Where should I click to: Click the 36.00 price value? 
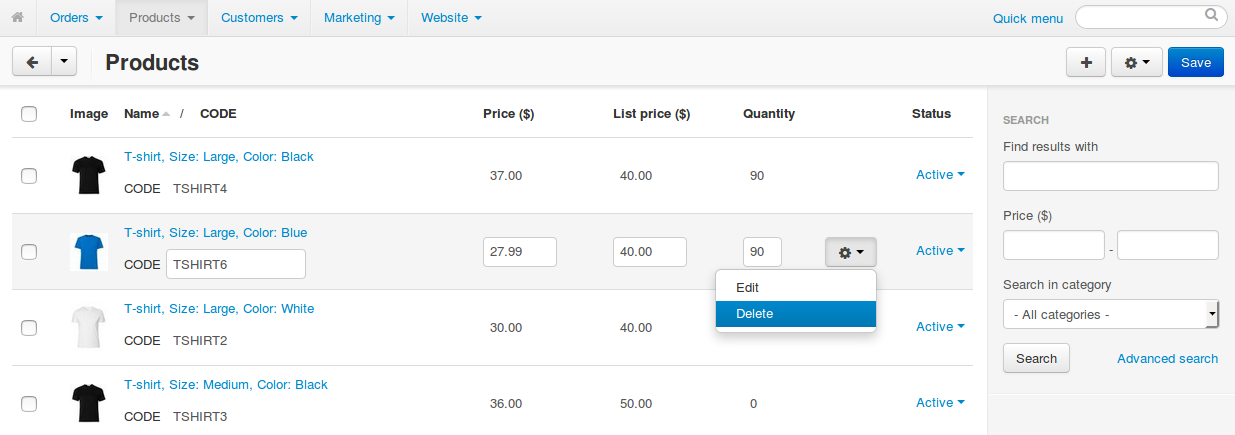pos(506,404)
